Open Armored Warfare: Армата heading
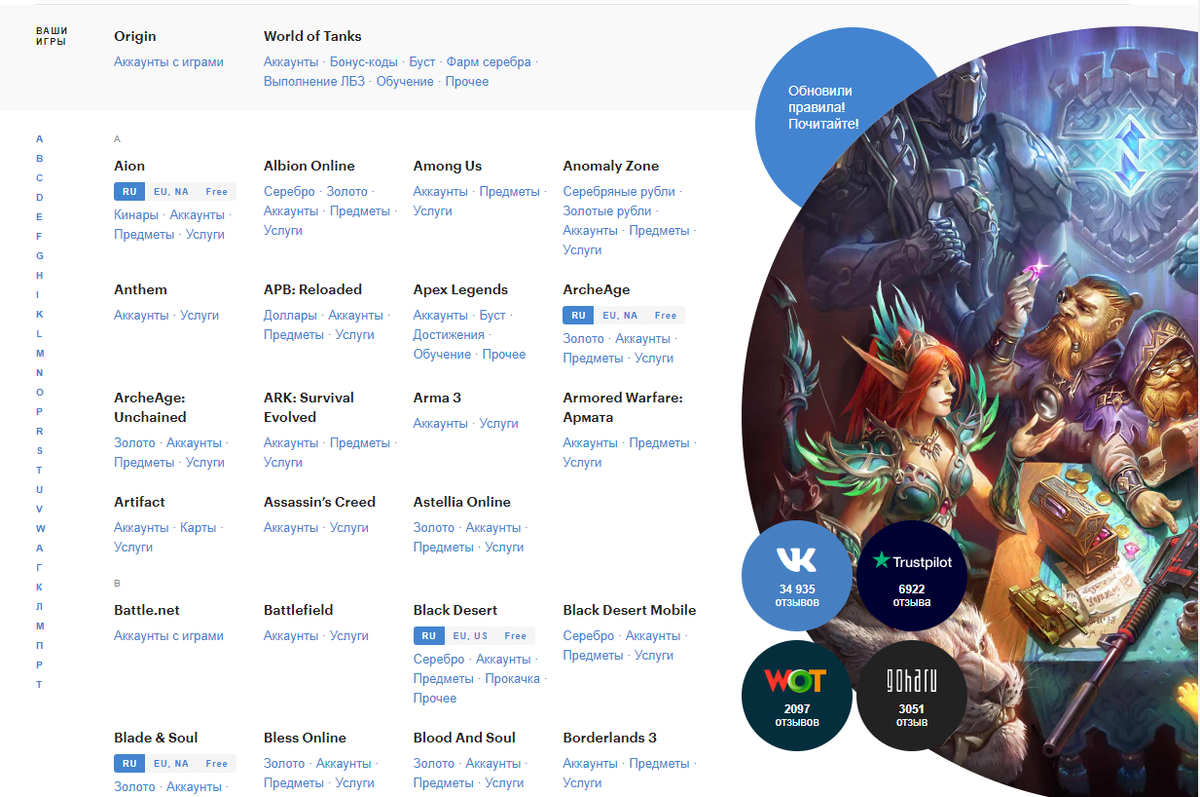The width and height of the screenshot is (1200, 797). tap(623, 407)
